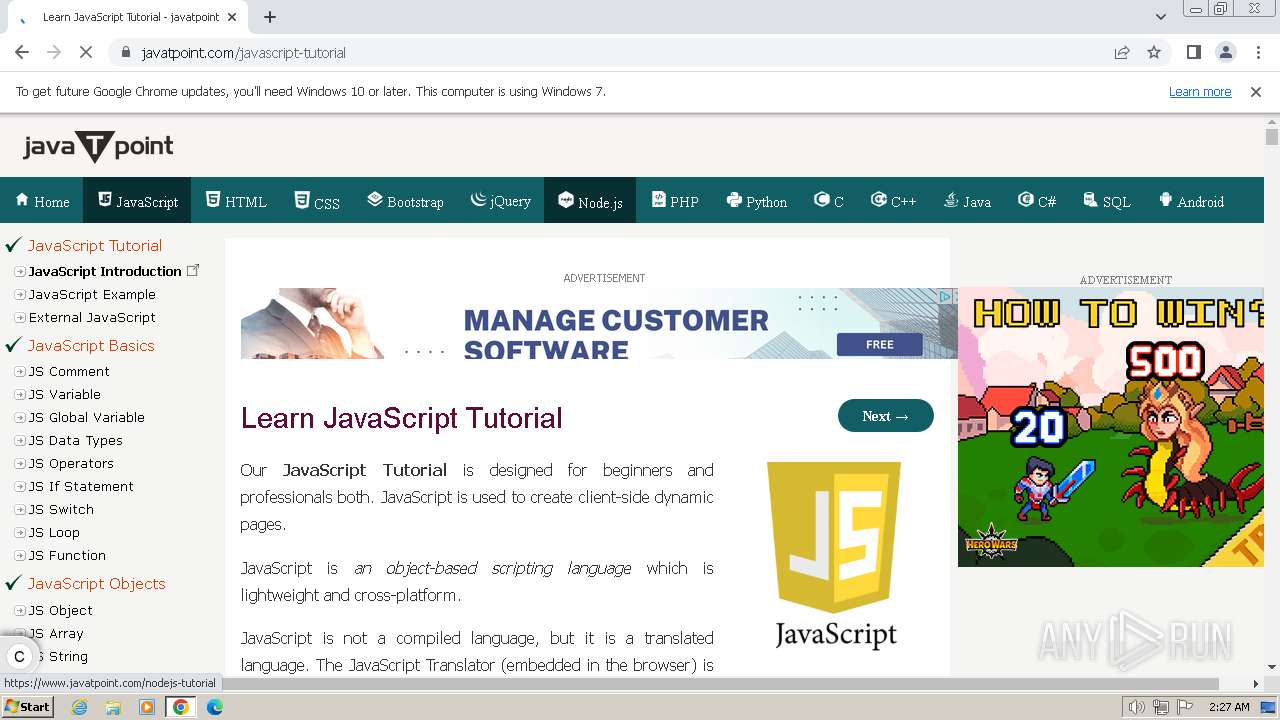The image size is (1280, 720).
Task: Open the SQL tutorial menu item
Action: coord(1107,201)
